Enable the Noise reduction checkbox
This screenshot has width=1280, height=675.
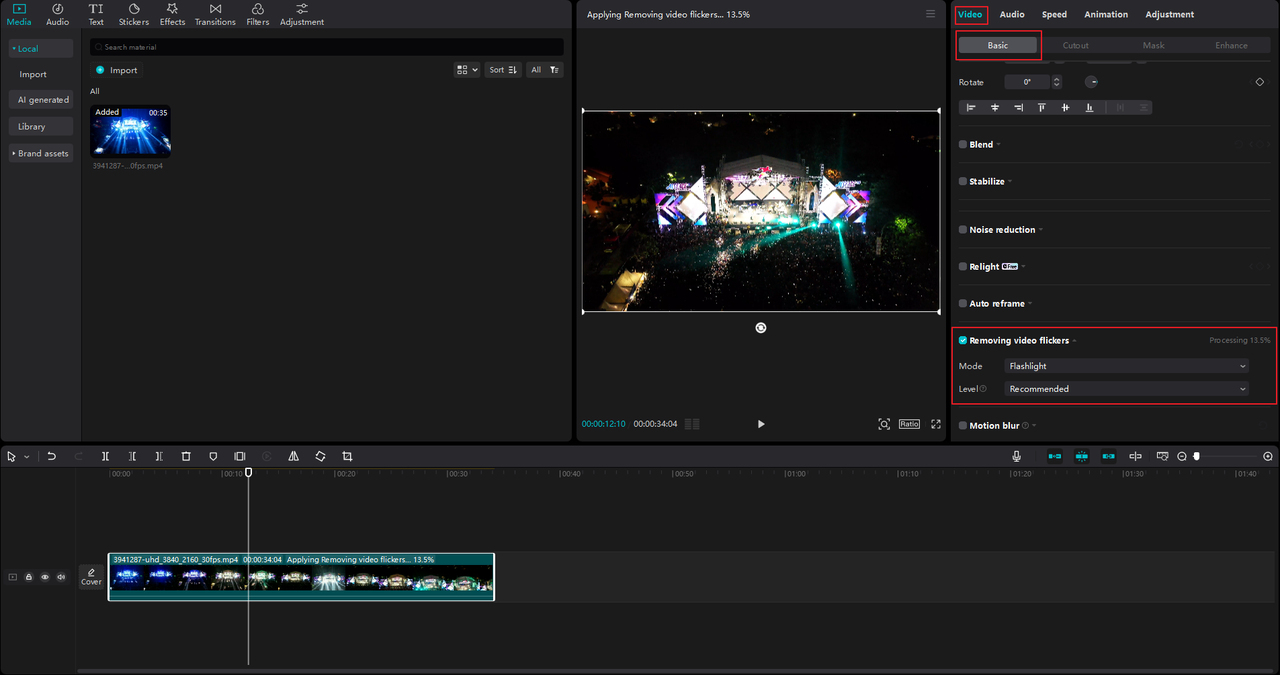click(x=963, y=230)
